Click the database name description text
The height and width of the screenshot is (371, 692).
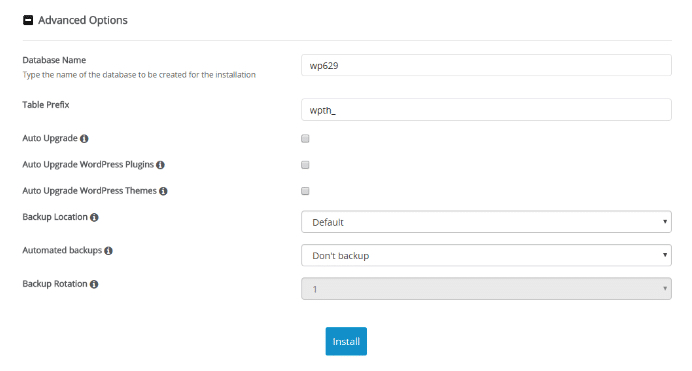pos(139,75)
